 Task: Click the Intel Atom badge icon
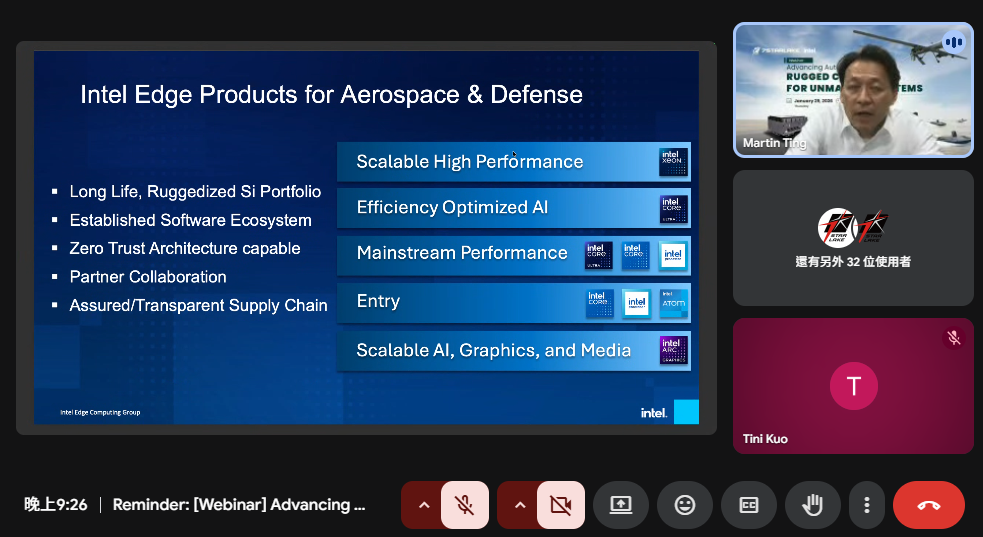click(673, 303)
